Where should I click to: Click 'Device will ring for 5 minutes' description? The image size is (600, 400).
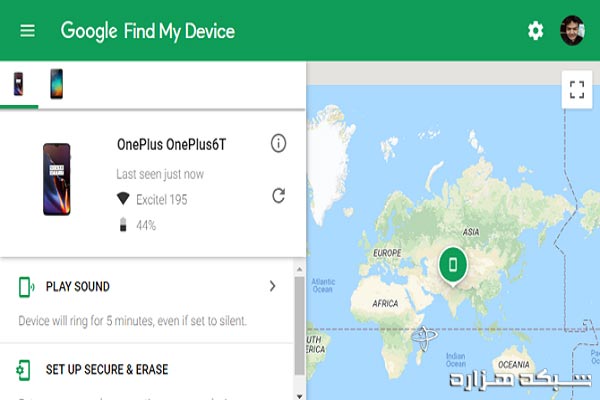pos(132,321)
